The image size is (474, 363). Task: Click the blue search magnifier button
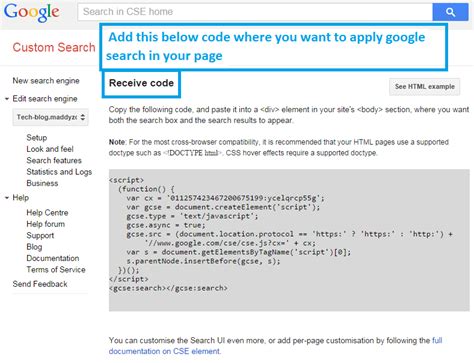click(450, 12)
